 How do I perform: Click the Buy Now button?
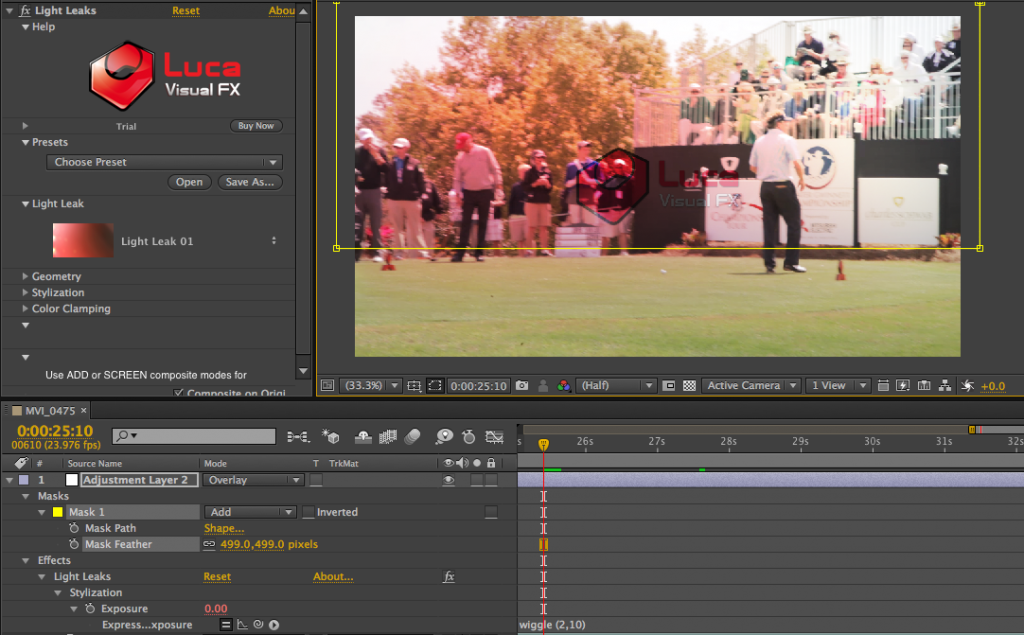tap(256, 125)
